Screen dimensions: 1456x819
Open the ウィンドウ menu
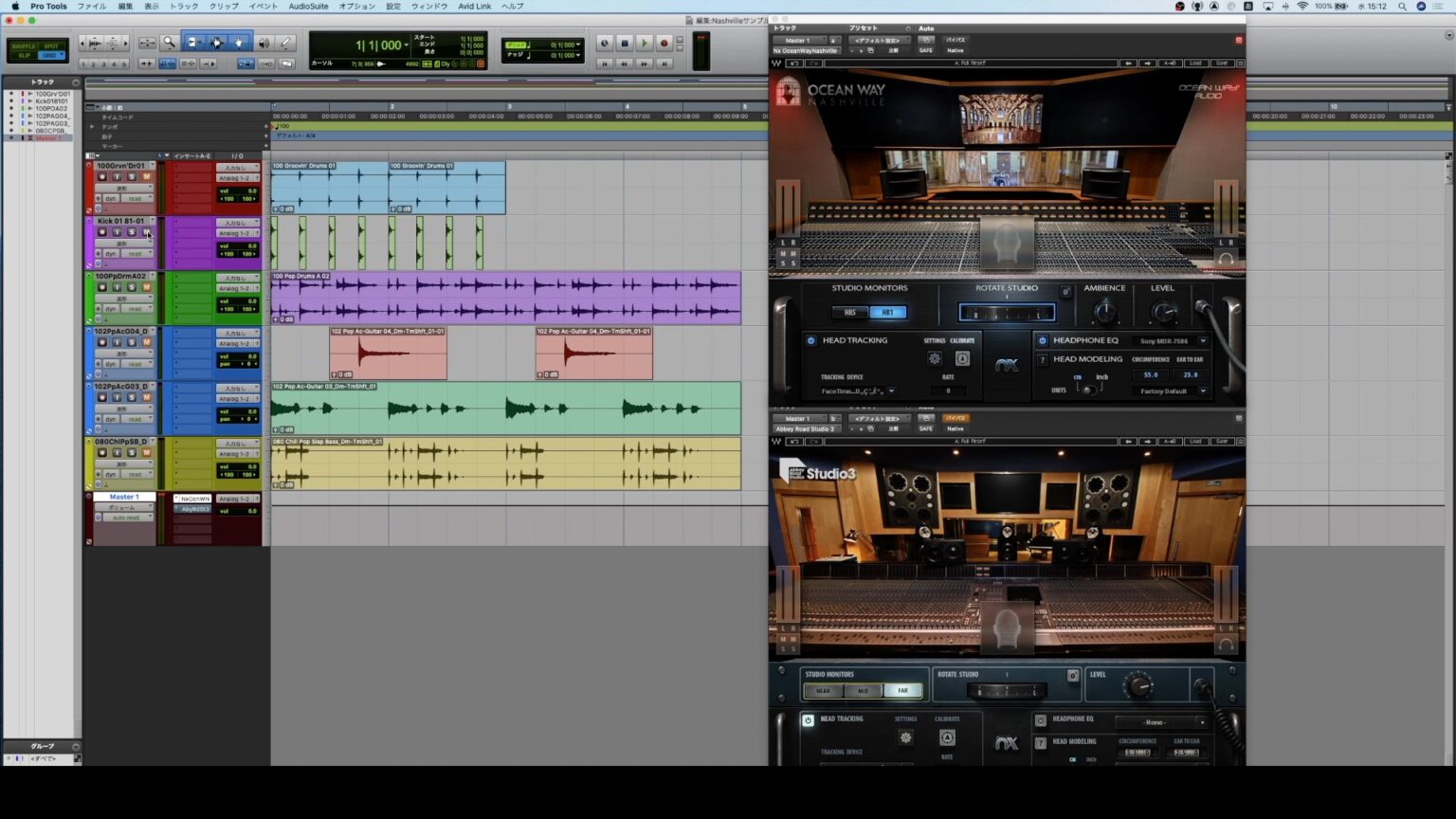pos(429,6)
